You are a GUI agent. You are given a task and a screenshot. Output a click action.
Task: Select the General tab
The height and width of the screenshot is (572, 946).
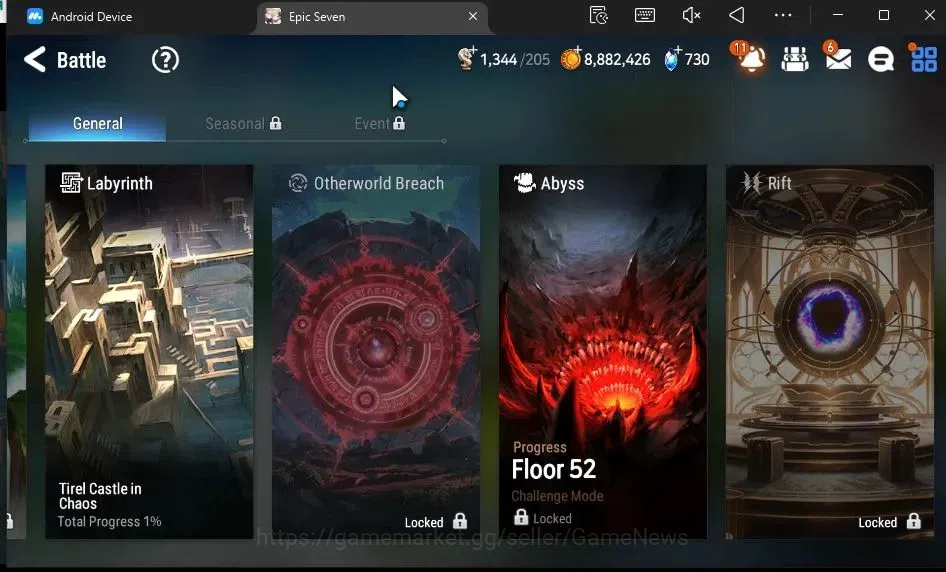click(97, 124)
